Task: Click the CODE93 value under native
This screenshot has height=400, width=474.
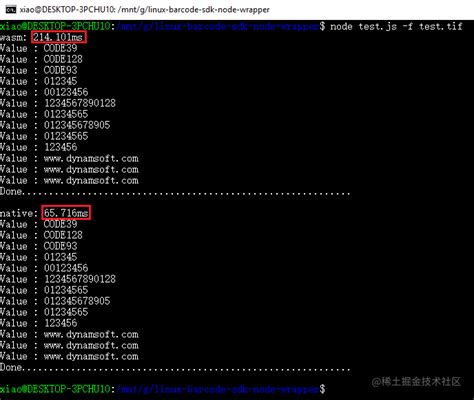Action: click(x=60, y=246)
